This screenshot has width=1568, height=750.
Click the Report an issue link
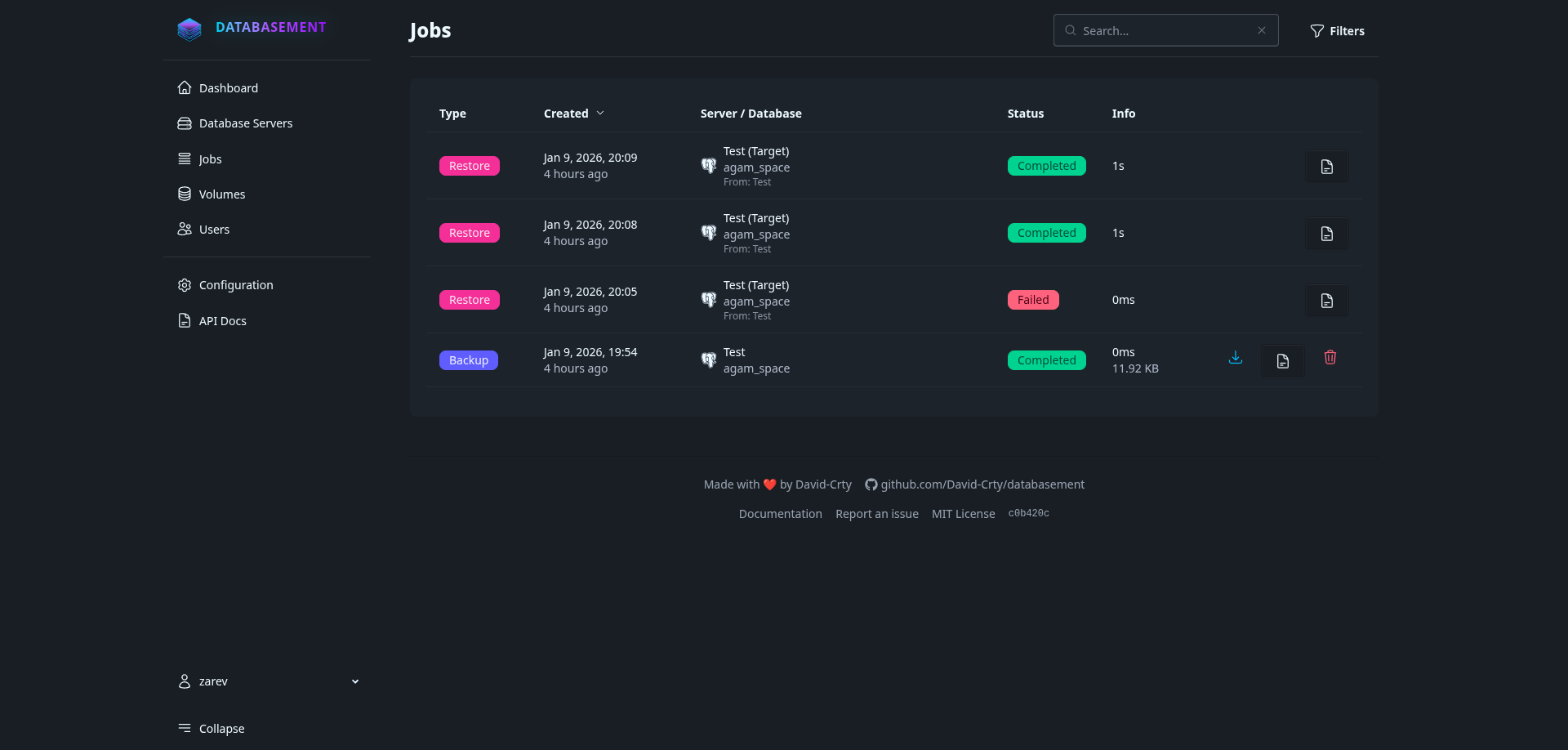click(x=876, y=514)
